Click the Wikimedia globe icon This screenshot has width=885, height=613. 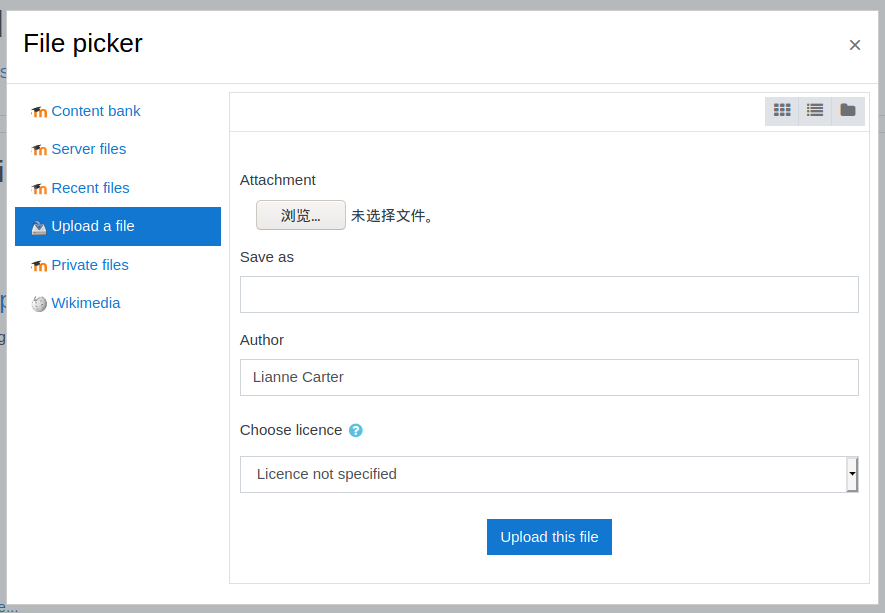pos(39,304)
